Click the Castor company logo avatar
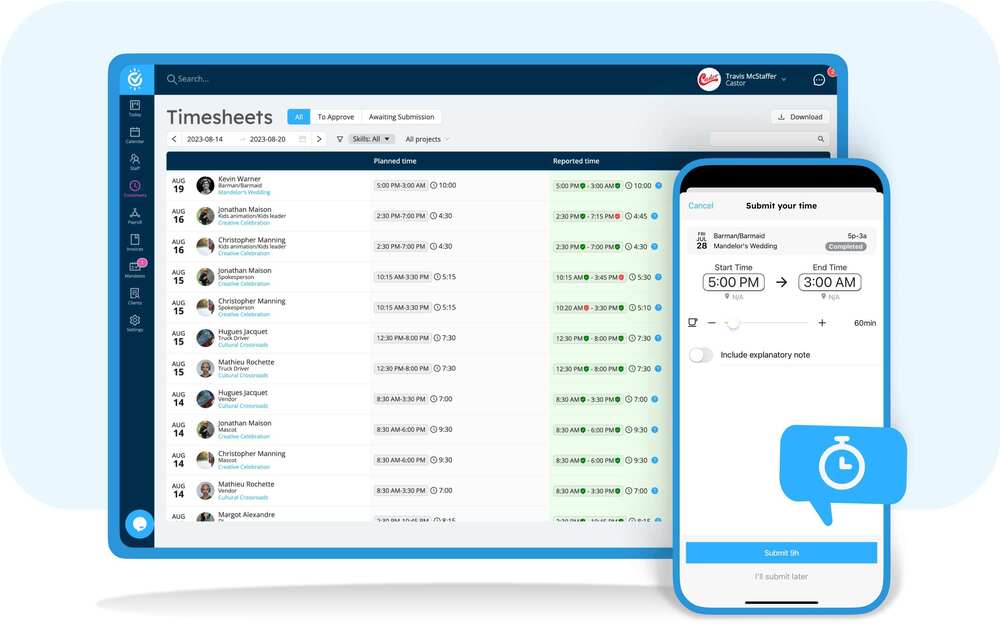 click(709, 80)
